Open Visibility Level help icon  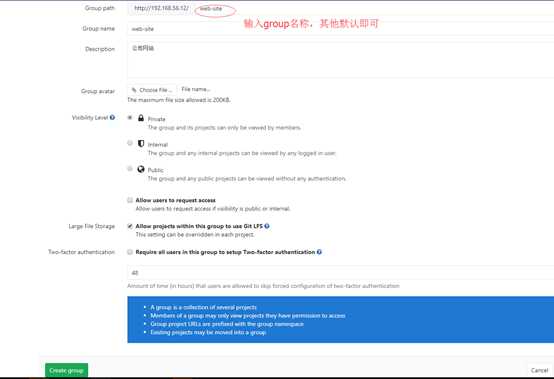[x=112, y=117]
